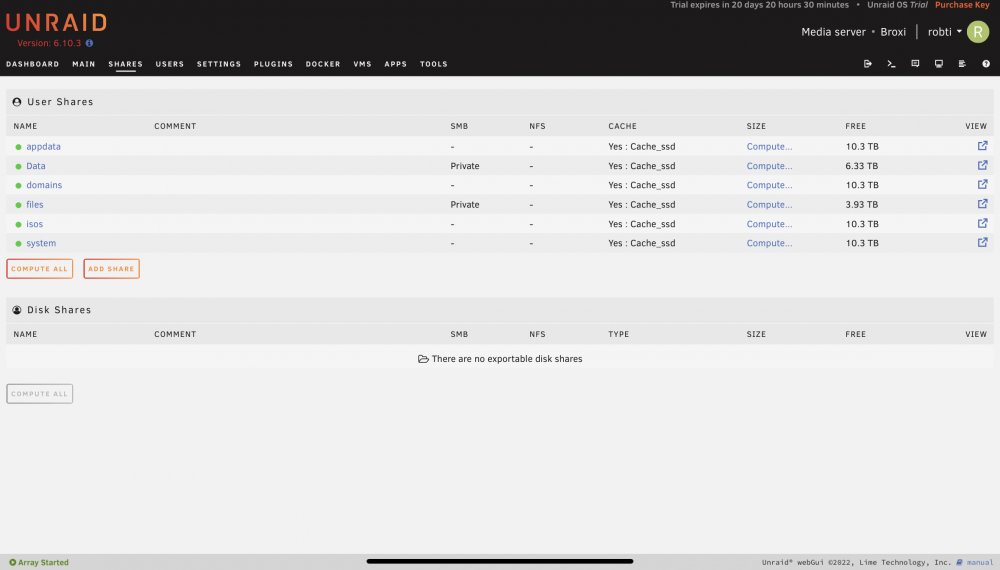Open the feedback icon in the toolbar
The width and height of the screenshot is (1000, 570).
click(x=915, y=64)
